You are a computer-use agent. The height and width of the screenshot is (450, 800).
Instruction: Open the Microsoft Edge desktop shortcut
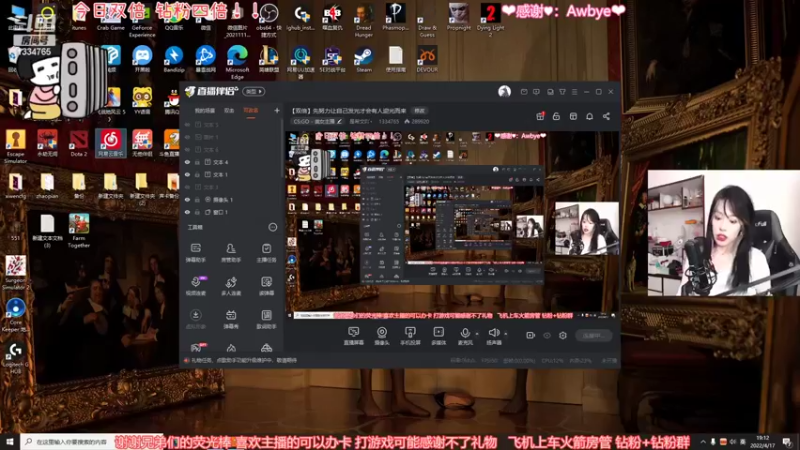pyautogui.click(x=237, y=62)
